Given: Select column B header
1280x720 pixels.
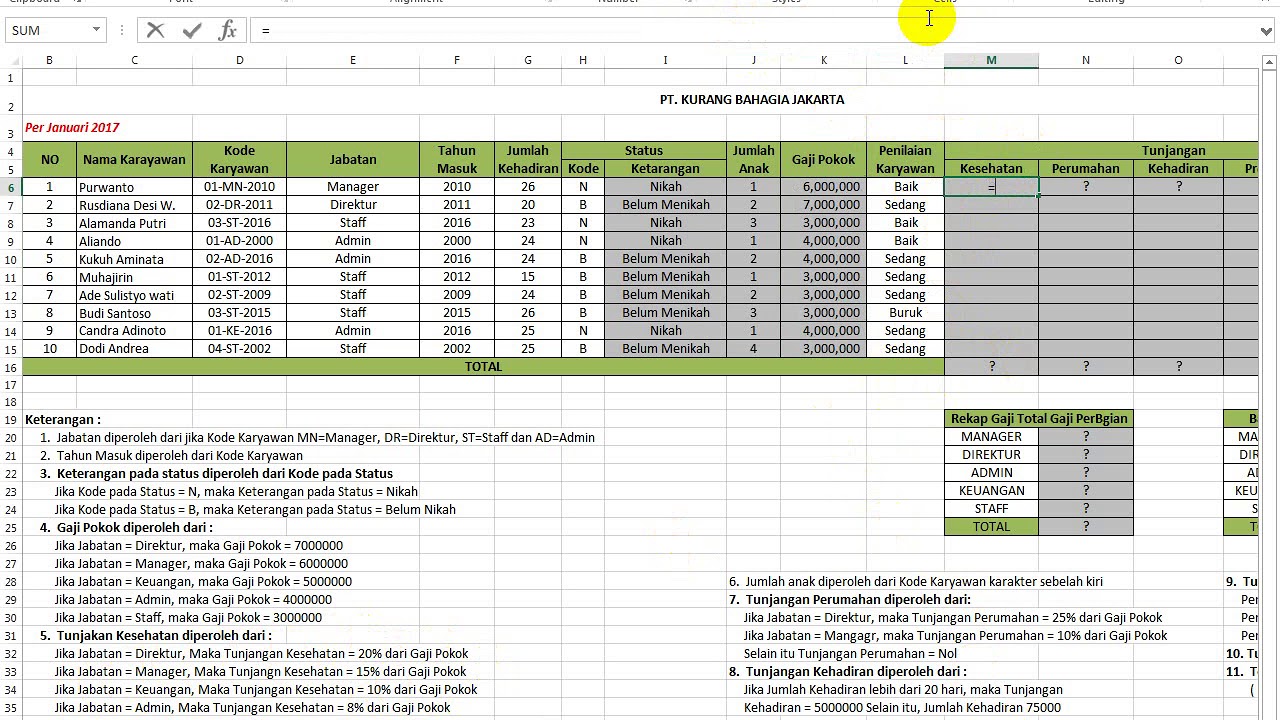Looking at the screenshot, I should (49, 61).
